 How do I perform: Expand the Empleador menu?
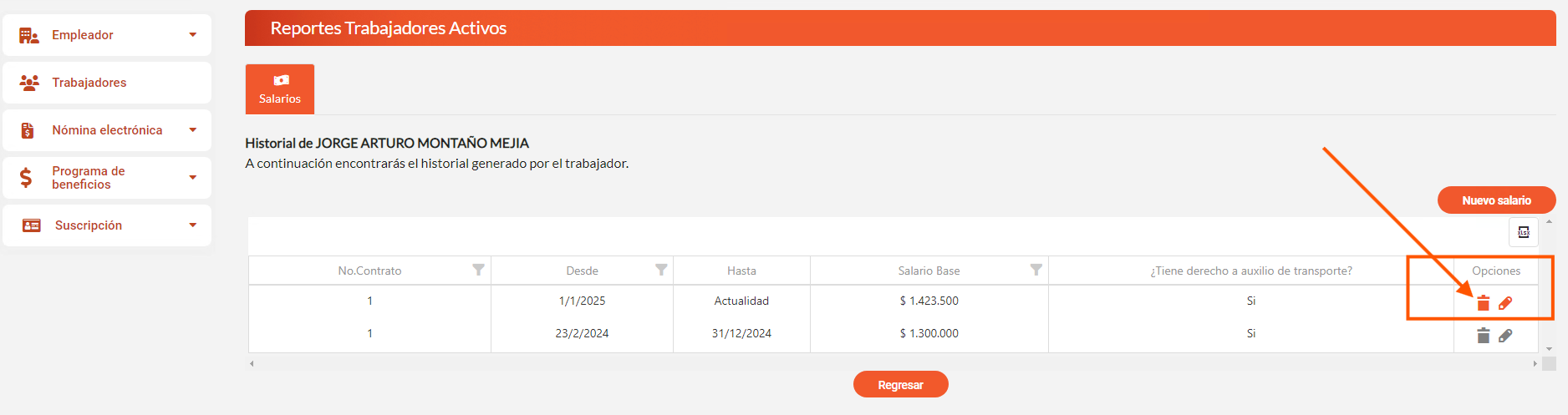click(x=107, y=35)
